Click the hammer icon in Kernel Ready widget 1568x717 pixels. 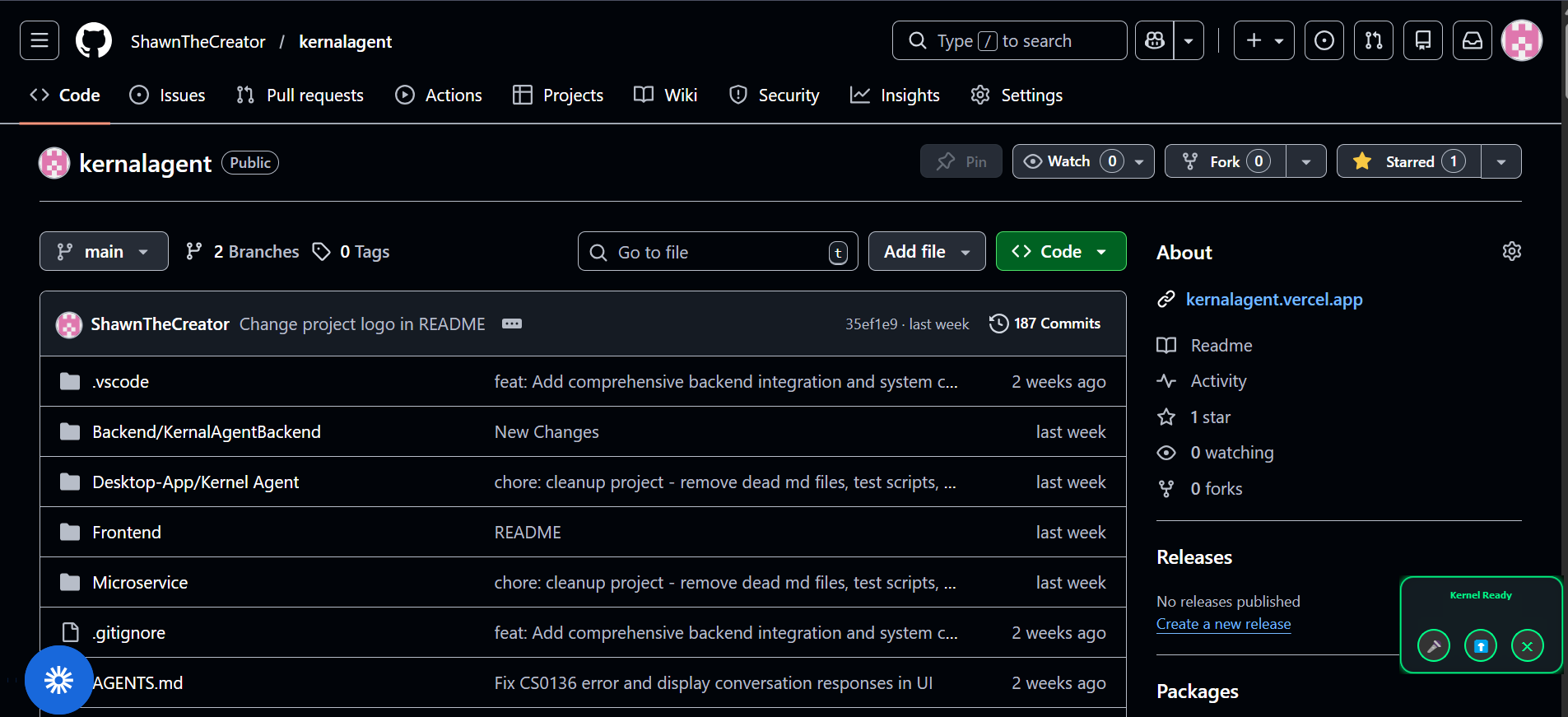1434,646
